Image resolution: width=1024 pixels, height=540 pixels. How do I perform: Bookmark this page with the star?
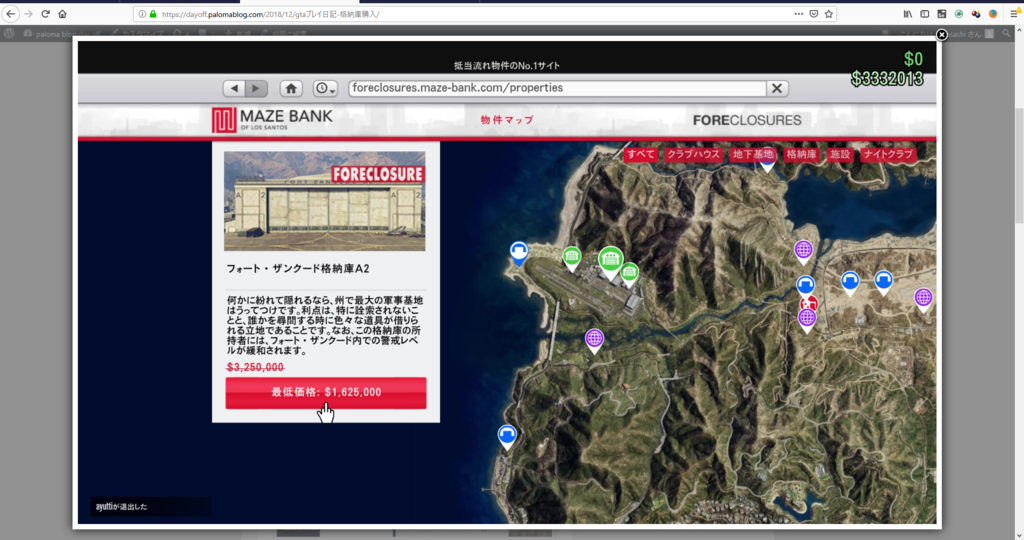(x=829, y=14)
